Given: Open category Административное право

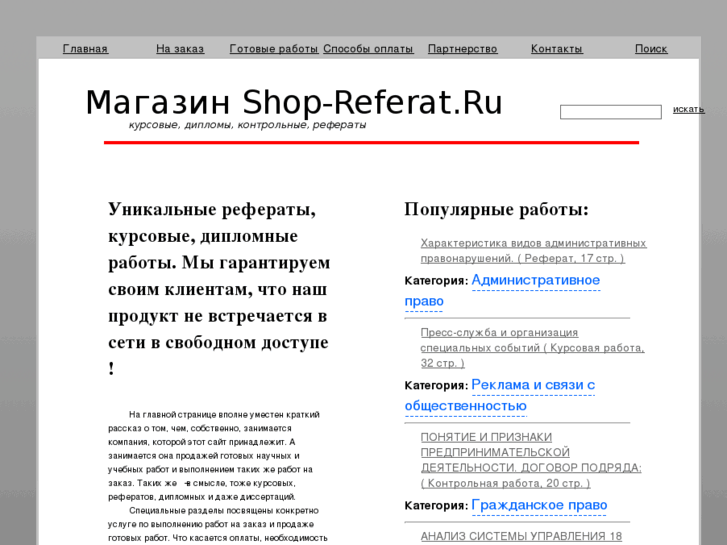Looking at the screenshot, I should (503, 290).
